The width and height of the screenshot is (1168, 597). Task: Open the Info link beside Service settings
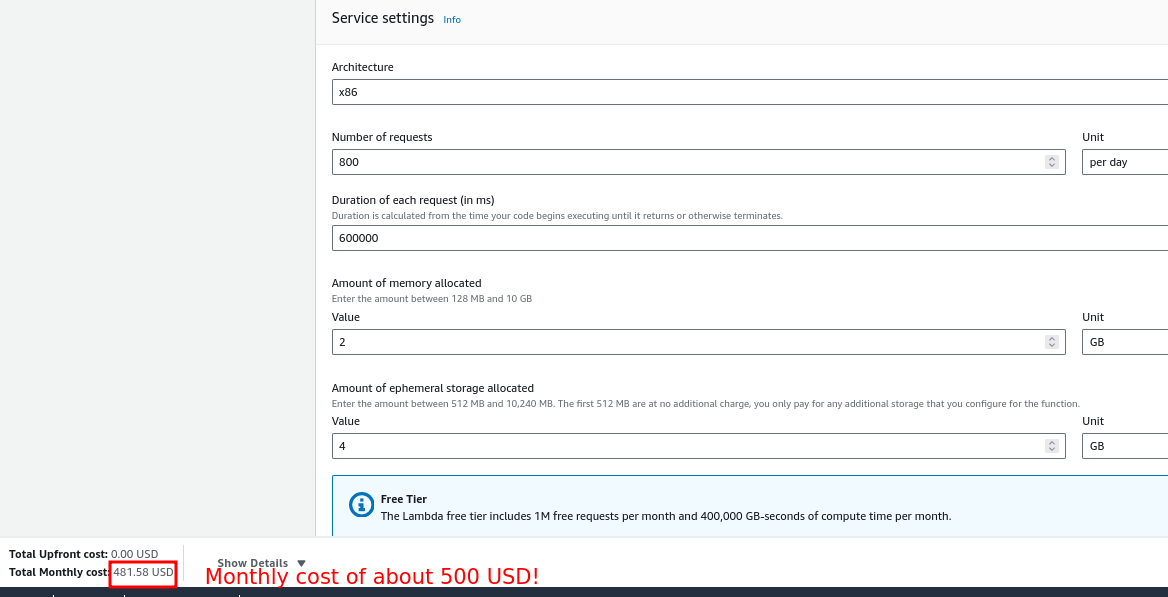[x=452, y=20]
